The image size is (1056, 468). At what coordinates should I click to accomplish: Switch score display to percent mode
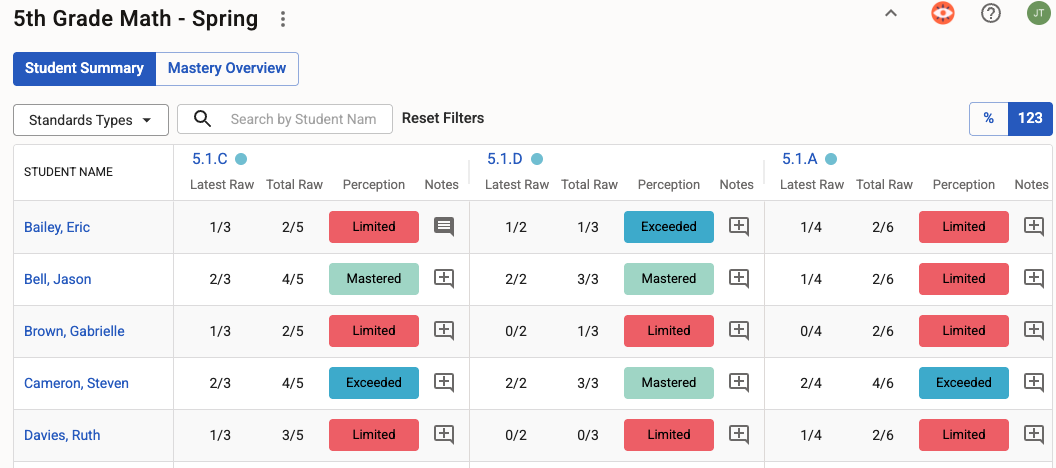[989, 119]
